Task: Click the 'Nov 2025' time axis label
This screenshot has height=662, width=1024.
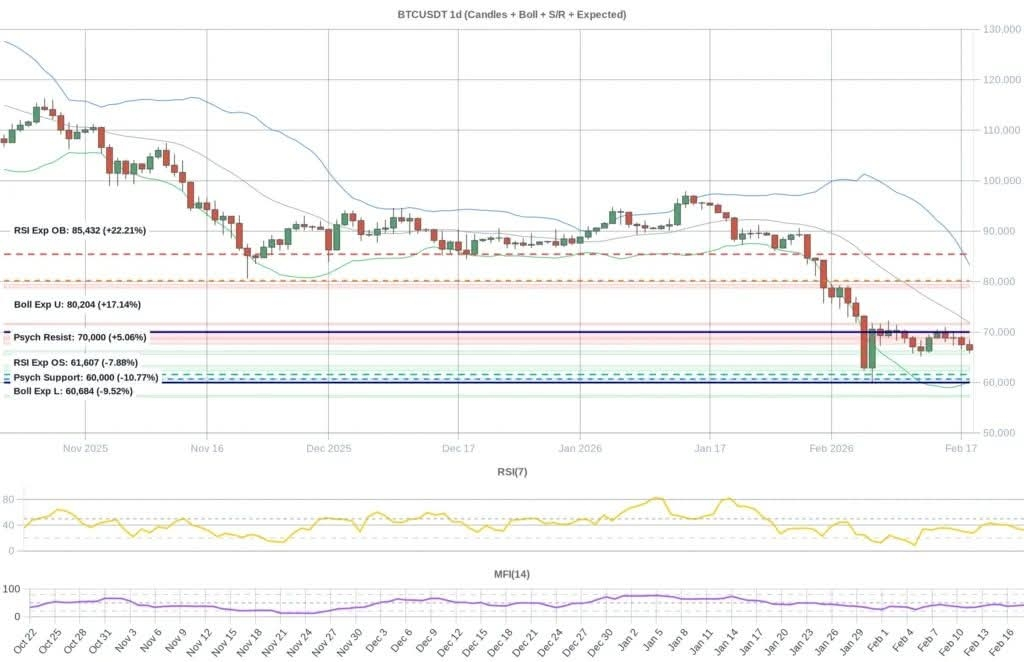Action: pyautogui.click(x=85, y=449)
